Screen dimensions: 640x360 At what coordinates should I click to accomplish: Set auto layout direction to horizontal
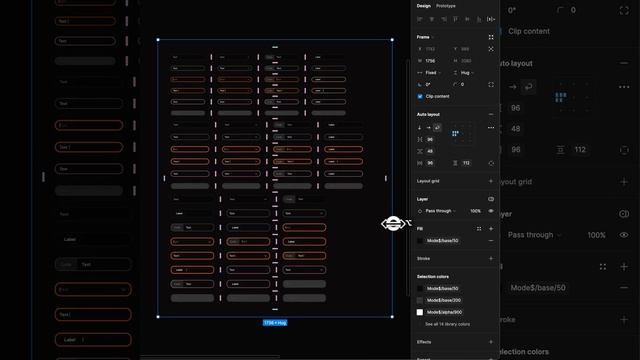click(x=428, y=128)
